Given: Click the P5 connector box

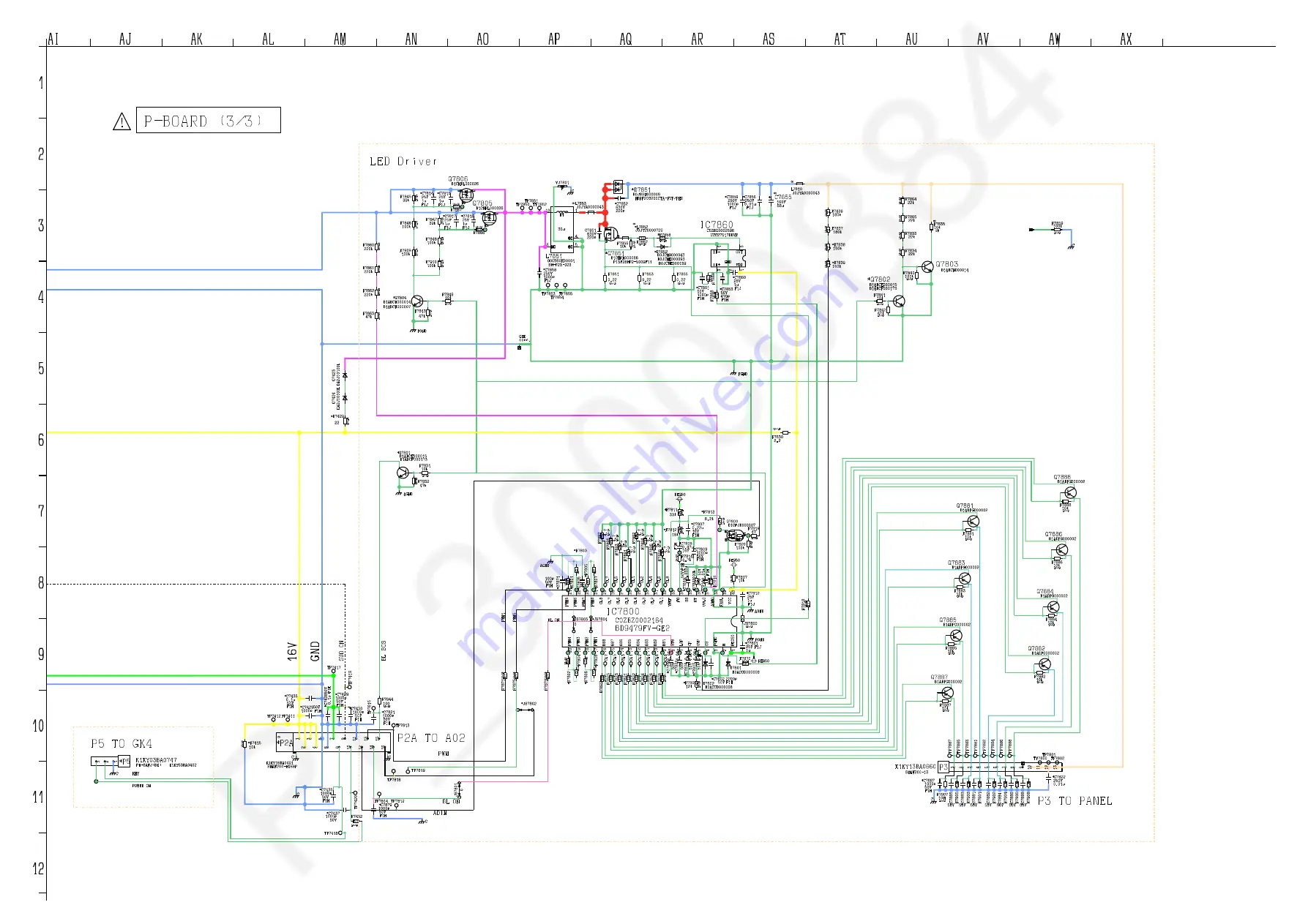Looking at the screenshot, I should (124, 761).
